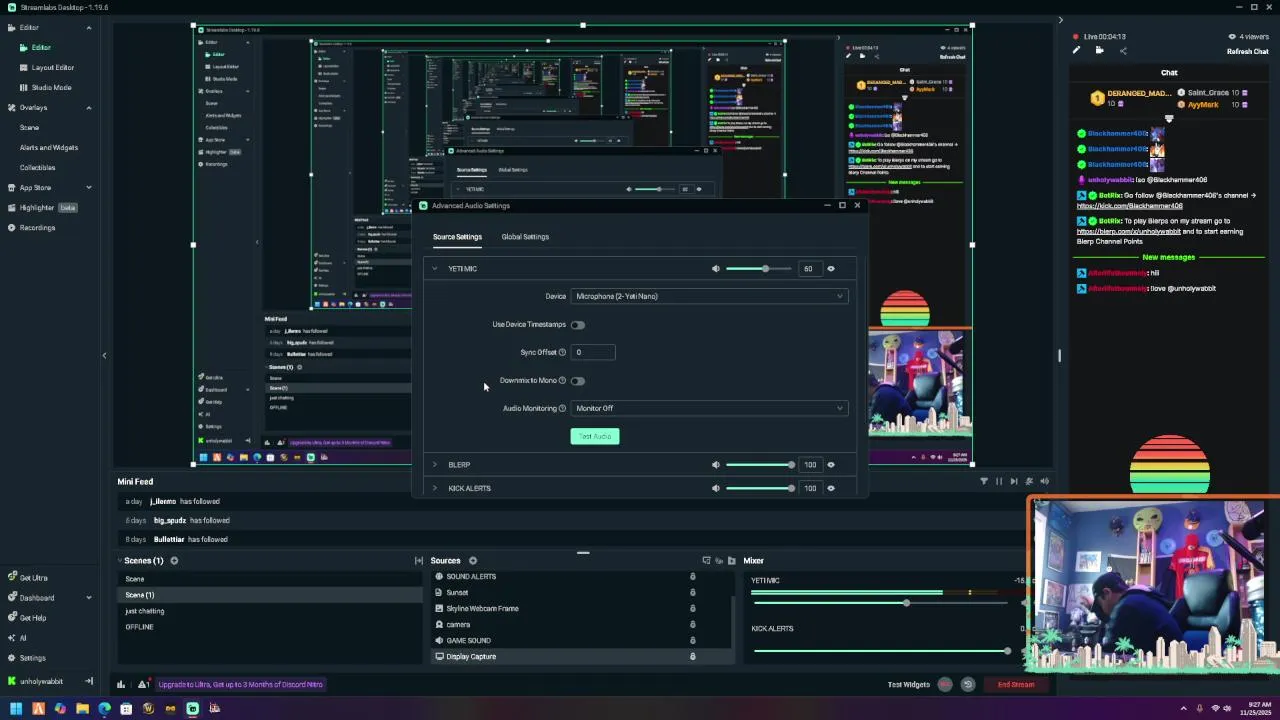Click the End Stream button
The image size is (1280, 720).
(x=1016, y=685)
